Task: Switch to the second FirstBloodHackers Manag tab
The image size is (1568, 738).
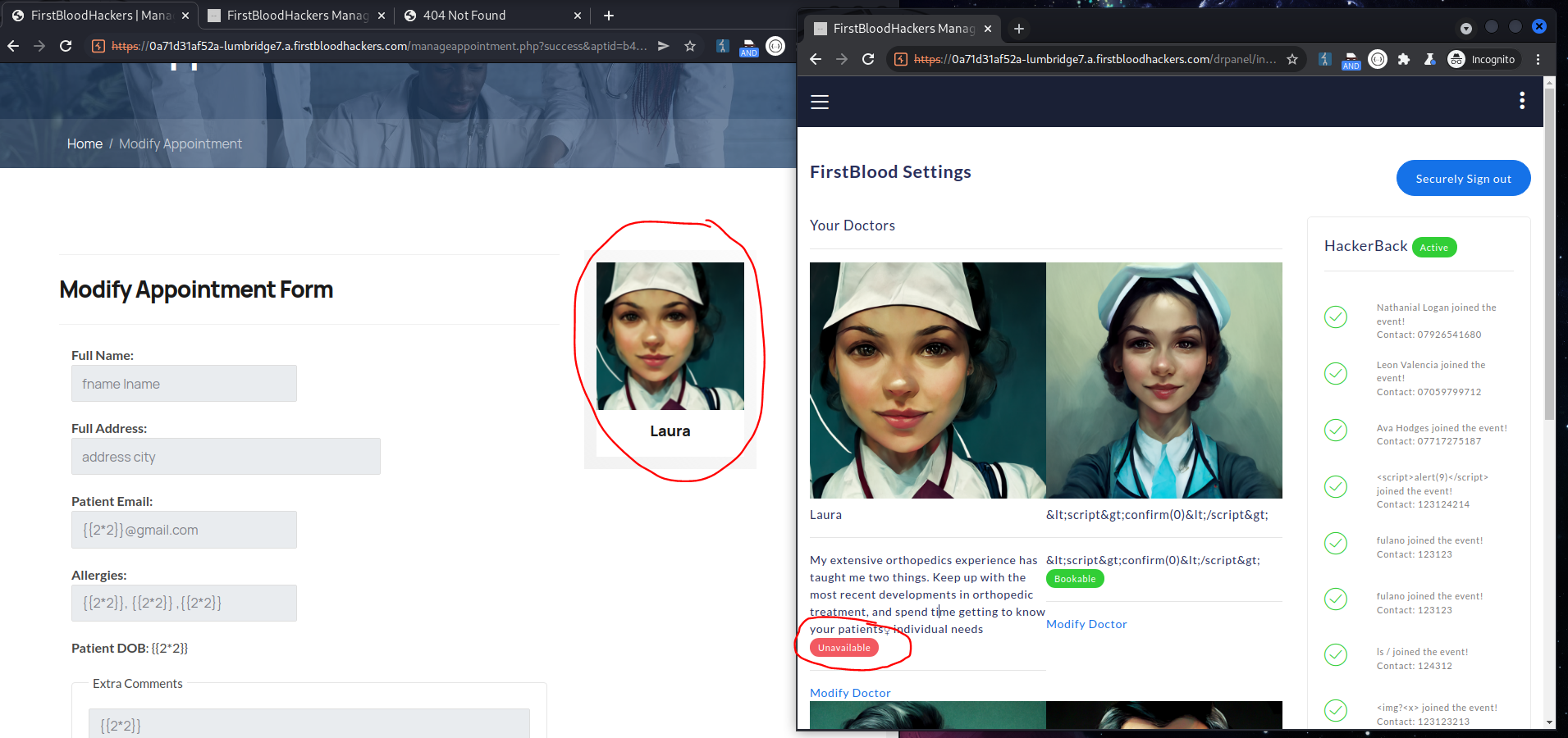Action: pos(297,16)
